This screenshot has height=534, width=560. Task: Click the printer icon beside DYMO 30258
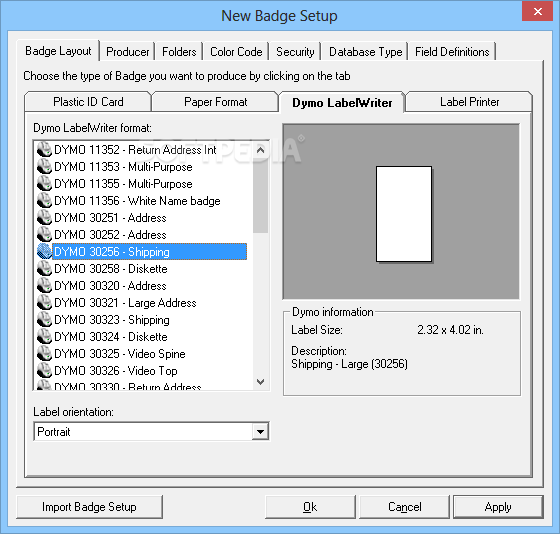pyautogui.click(x=44, y=269)
